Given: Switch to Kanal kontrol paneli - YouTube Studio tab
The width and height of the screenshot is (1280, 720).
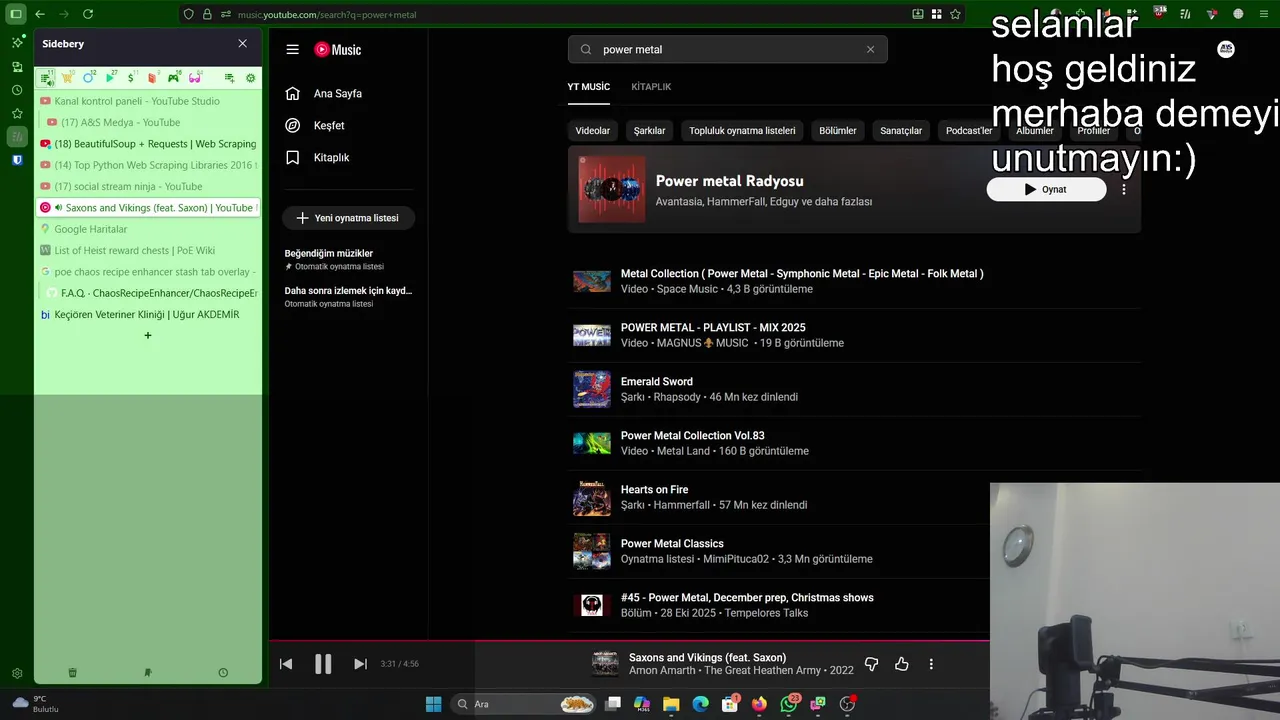Looking at the screenshot, I should [x=148, y=101].
